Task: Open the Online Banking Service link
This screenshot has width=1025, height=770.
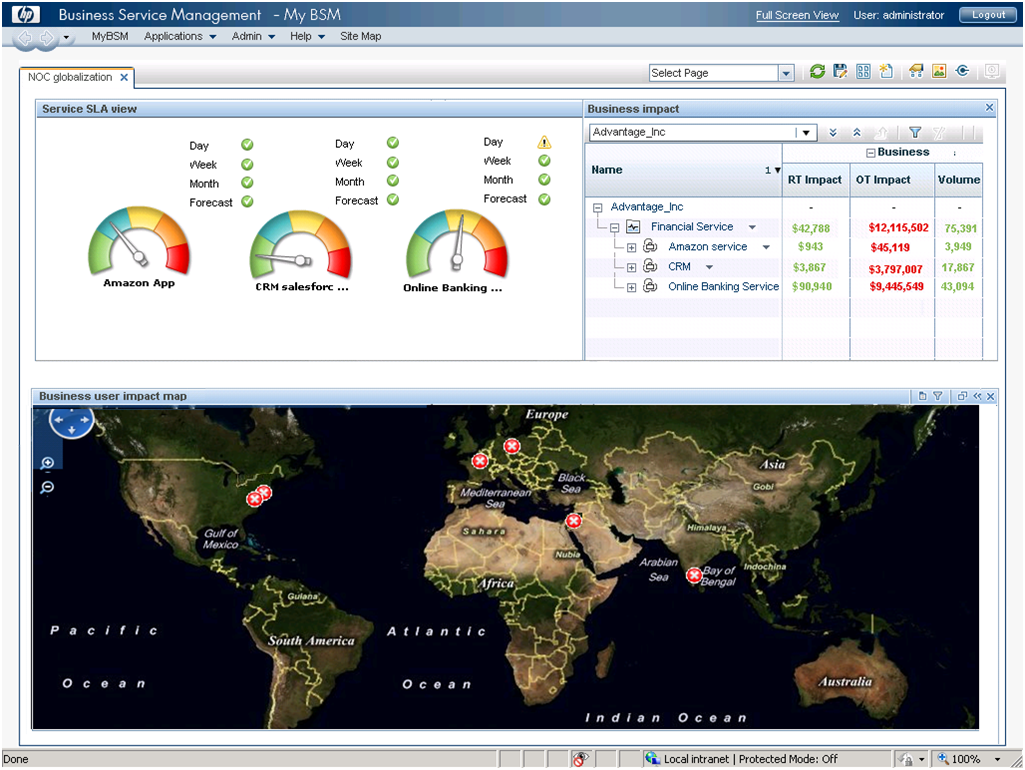Action: click(x=723, y=286)
